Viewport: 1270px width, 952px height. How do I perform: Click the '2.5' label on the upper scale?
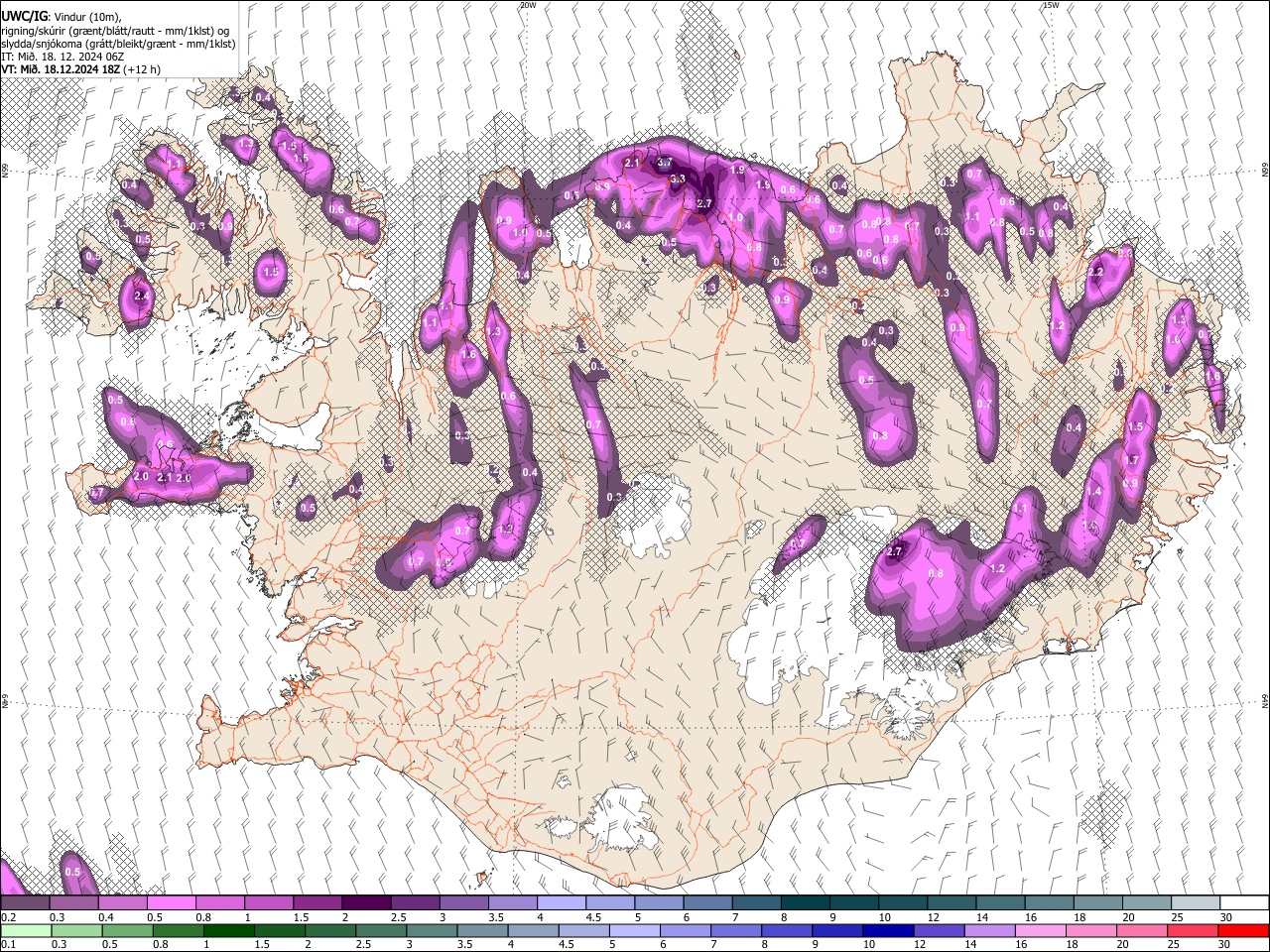pyautogui.click(x=398, y=917)
